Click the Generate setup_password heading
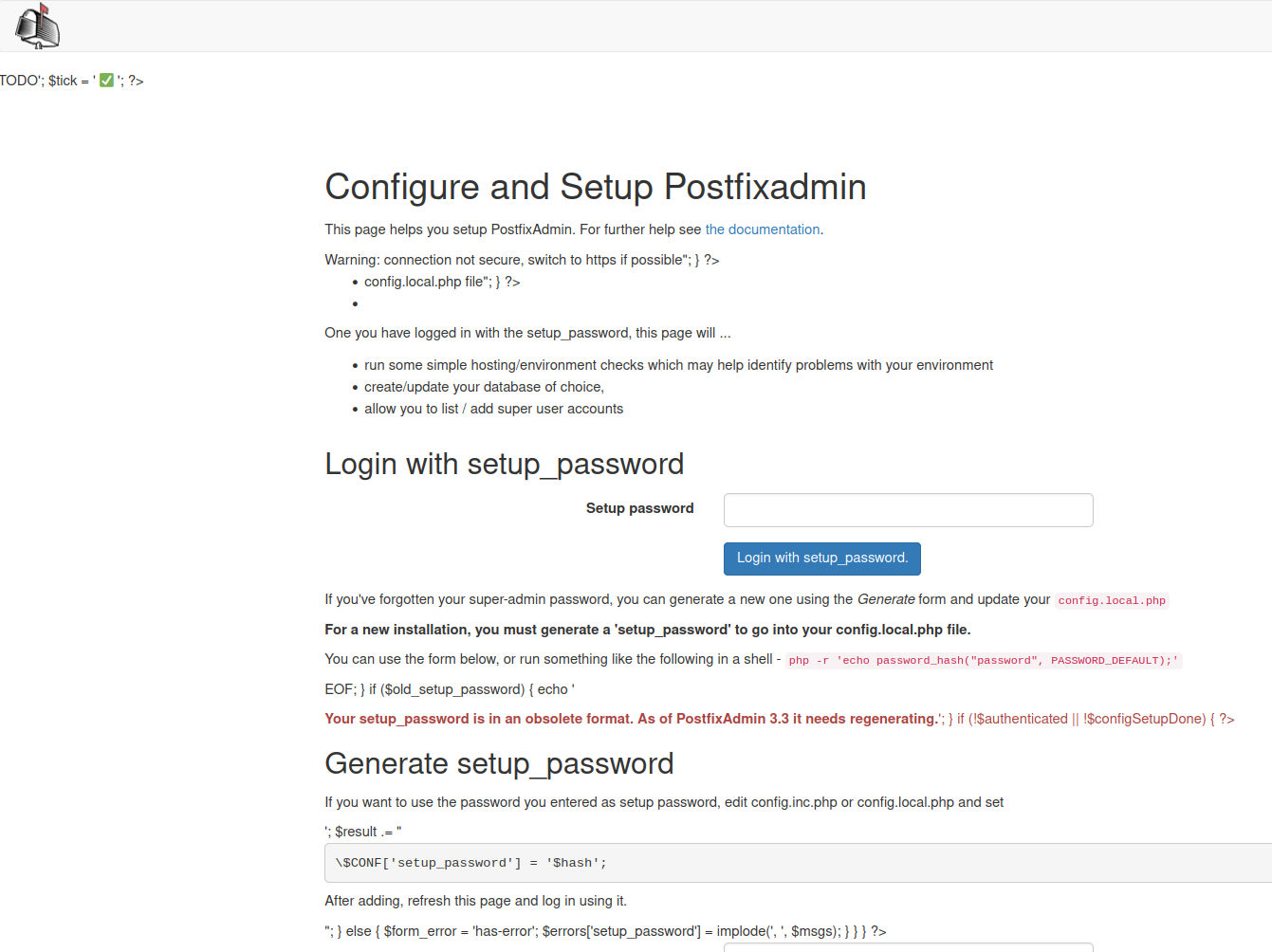Viewport: 1272px width, 952px height. tap(499, 763)
